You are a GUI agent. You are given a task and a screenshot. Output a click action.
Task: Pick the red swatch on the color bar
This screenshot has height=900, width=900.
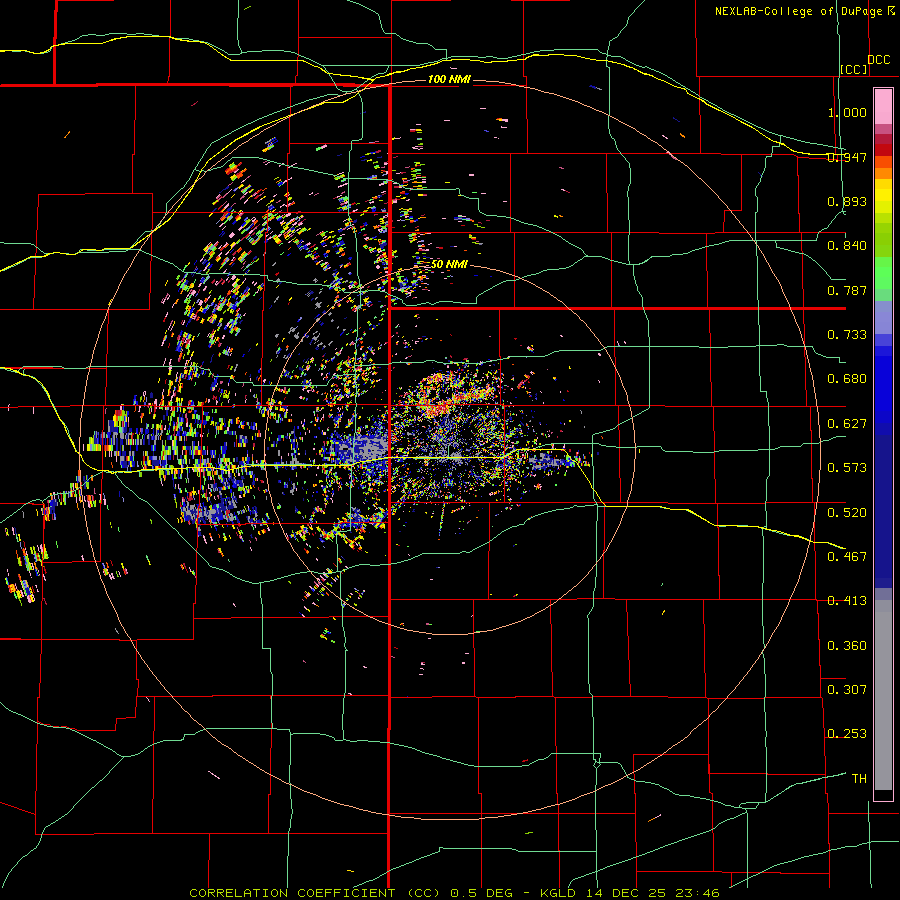pos(883,149)
